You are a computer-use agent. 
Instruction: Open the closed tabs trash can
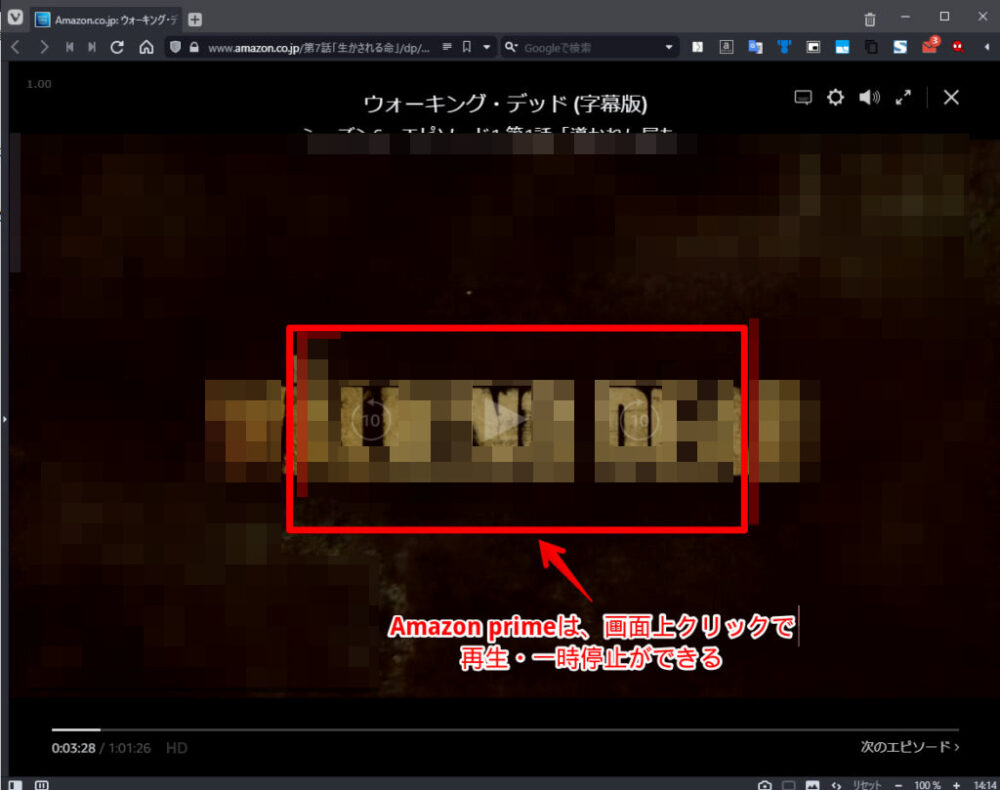(870, 20)
